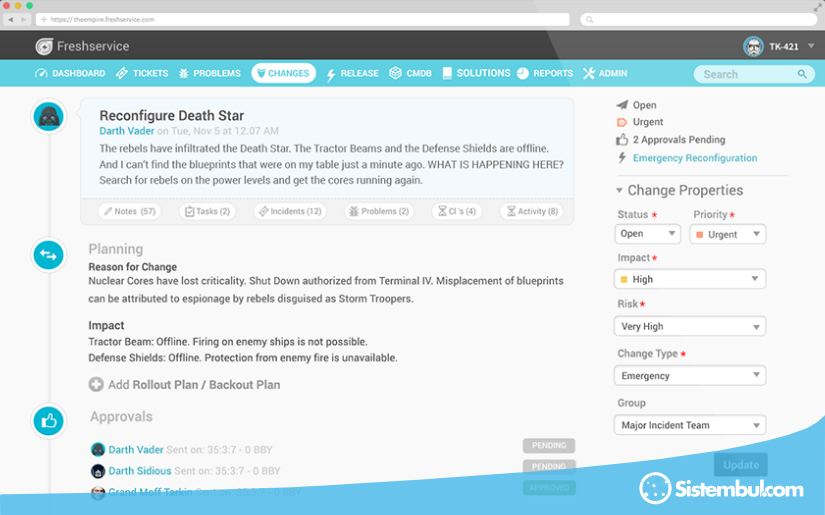825x515 pixels.
Task: Show the Activity (8) tab
Action: [532, 211]
